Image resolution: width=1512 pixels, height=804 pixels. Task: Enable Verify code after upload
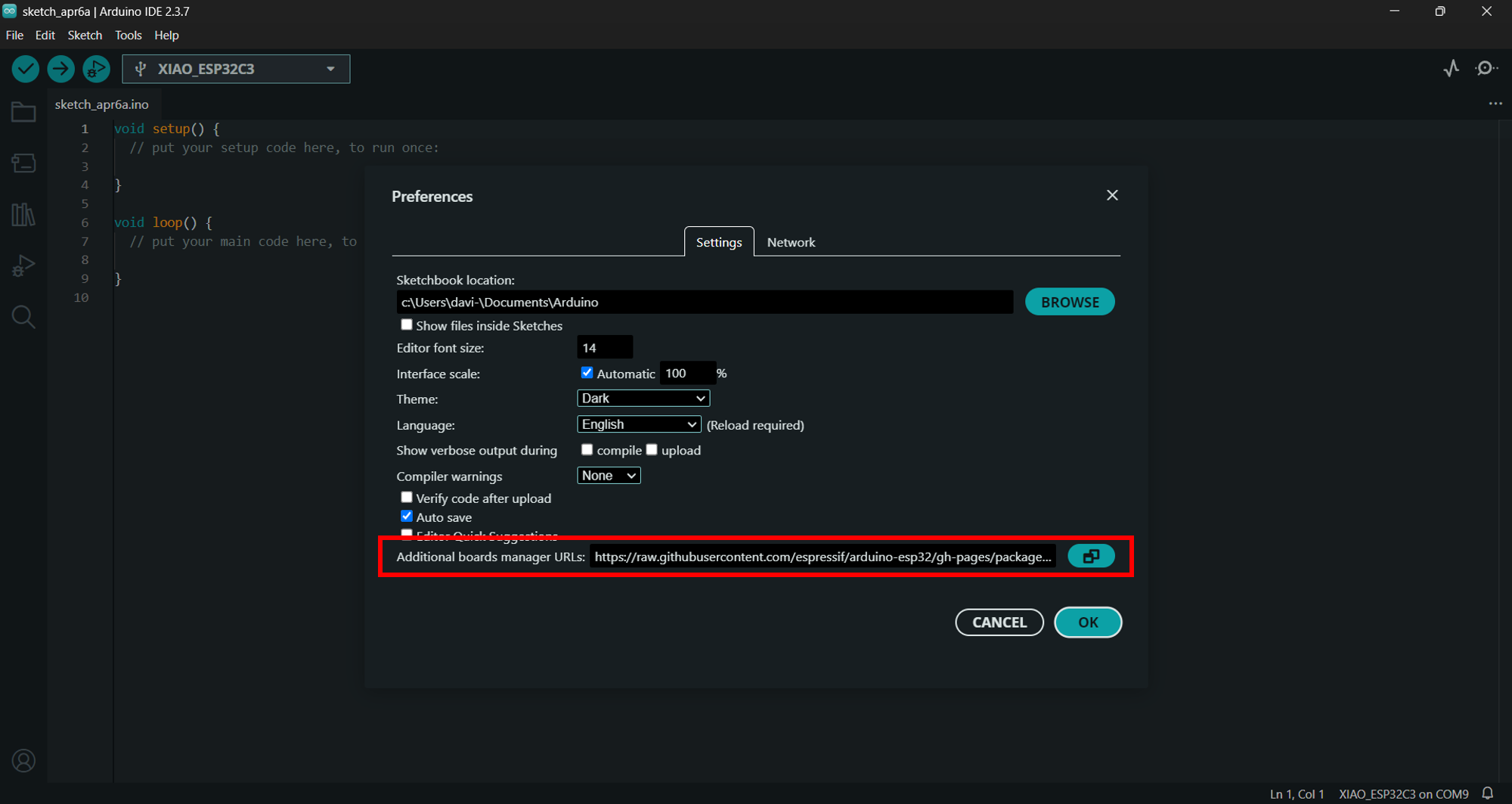407,497
